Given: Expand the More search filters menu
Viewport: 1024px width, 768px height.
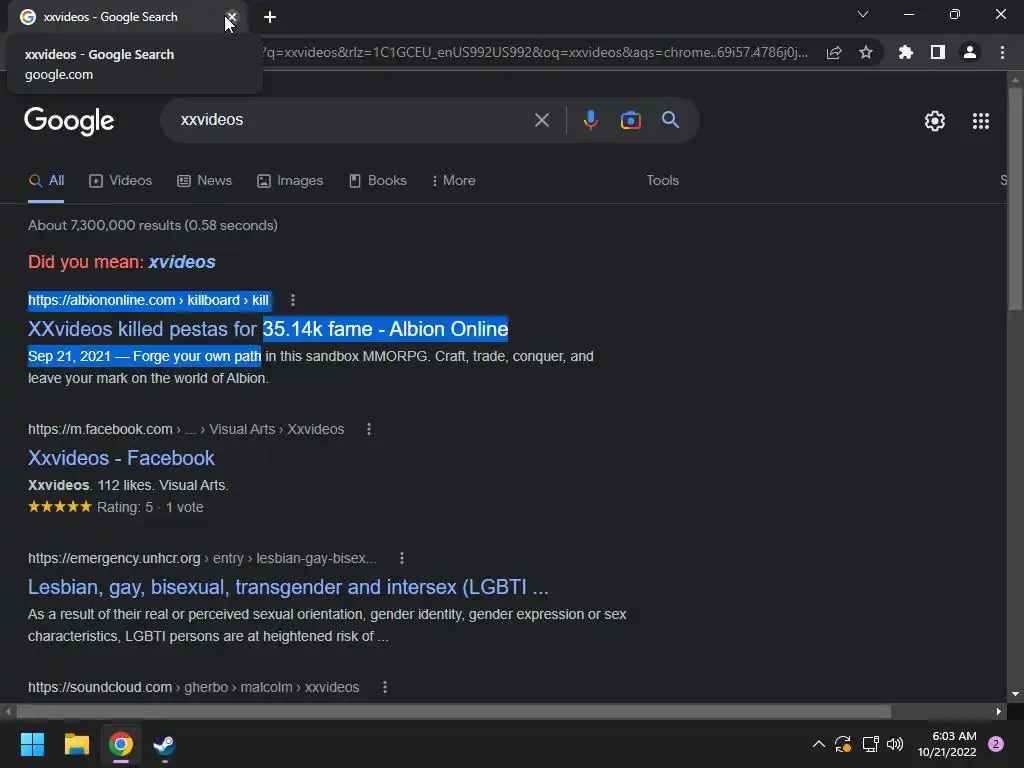Looking at the screenshot, I should coord(453,181).
